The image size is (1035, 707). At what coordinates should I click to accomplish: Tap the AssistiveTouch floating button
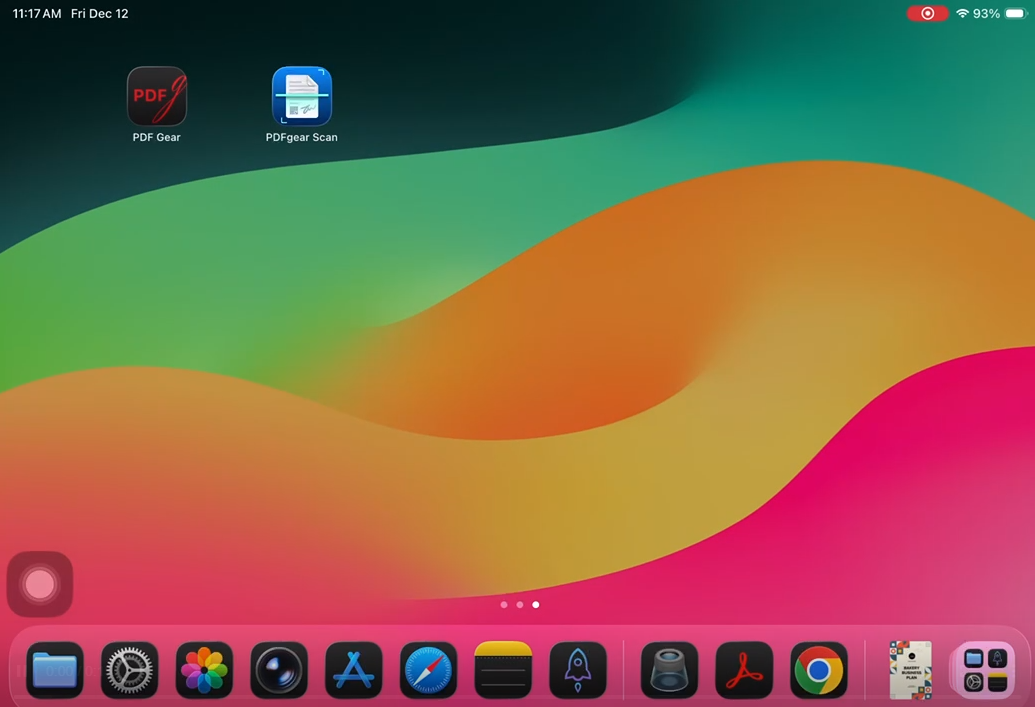click(x=40, y=584)
